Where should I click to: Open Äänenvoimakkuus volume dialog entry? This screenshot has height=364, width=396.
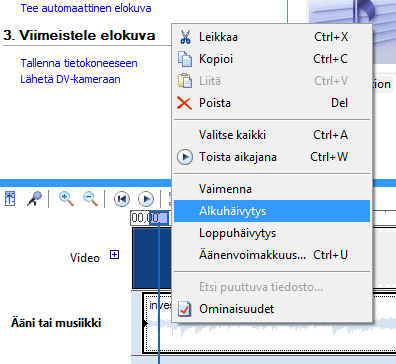pyautogui.click(x=272, y=255)
